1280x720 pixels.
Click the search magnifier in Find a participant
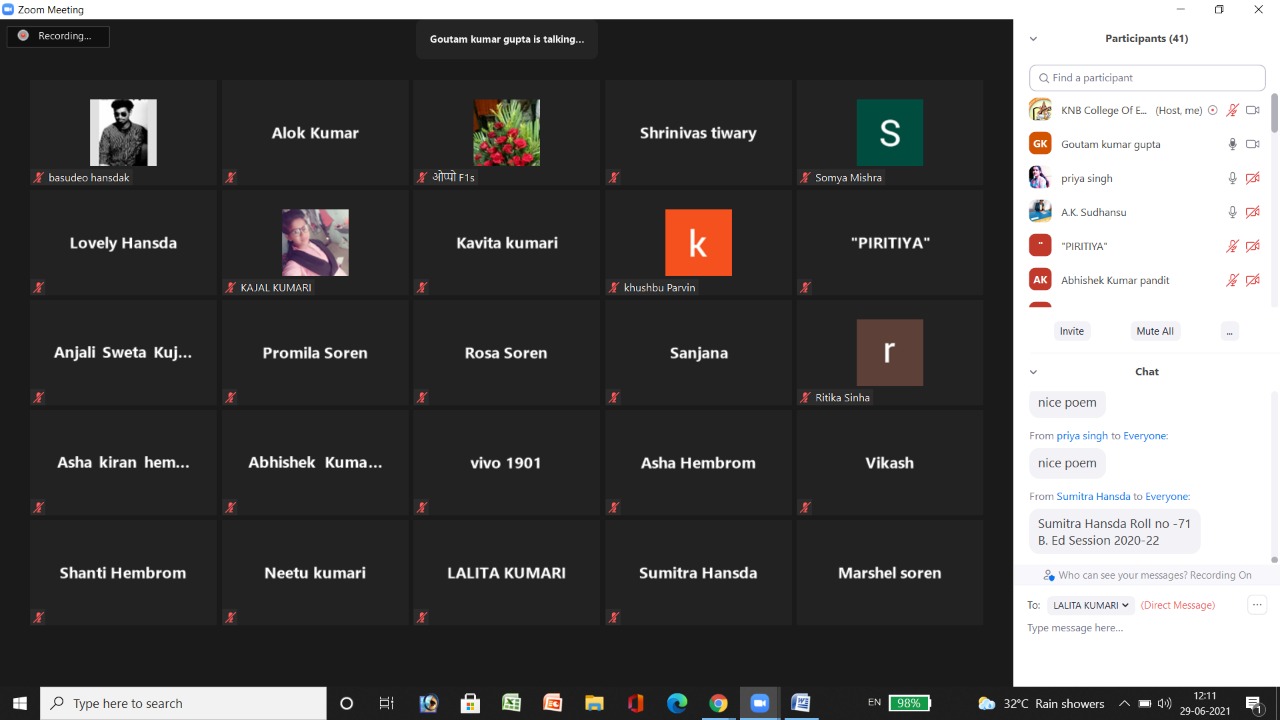click(1044, 77)
